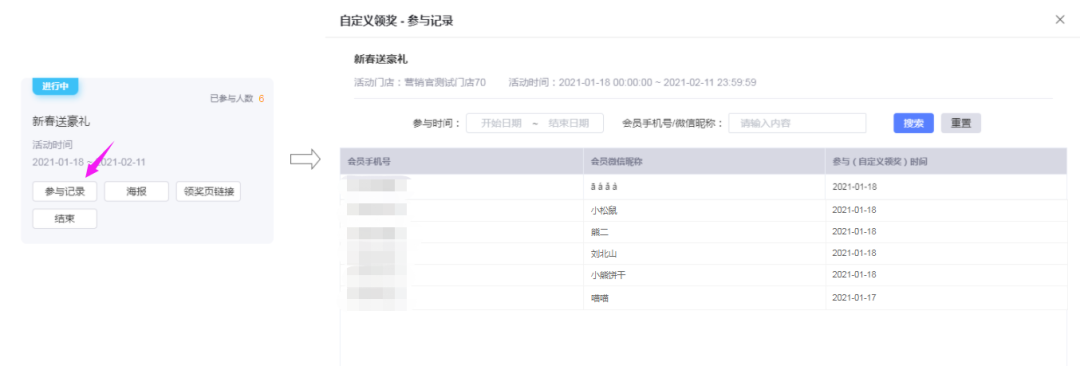Select the date cell in the 熊二 row
This screenshot has height=366, width=1080.
tap(946, 232)
